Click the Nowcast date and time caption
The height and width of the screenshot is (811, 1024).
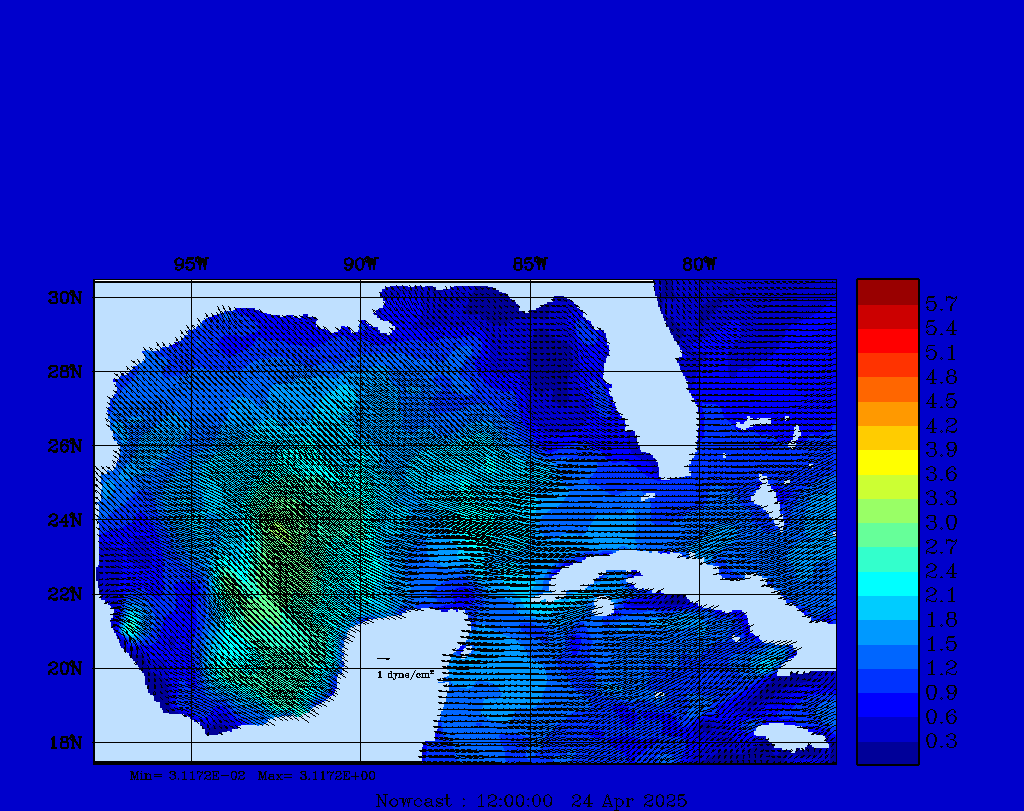(530, 801)
